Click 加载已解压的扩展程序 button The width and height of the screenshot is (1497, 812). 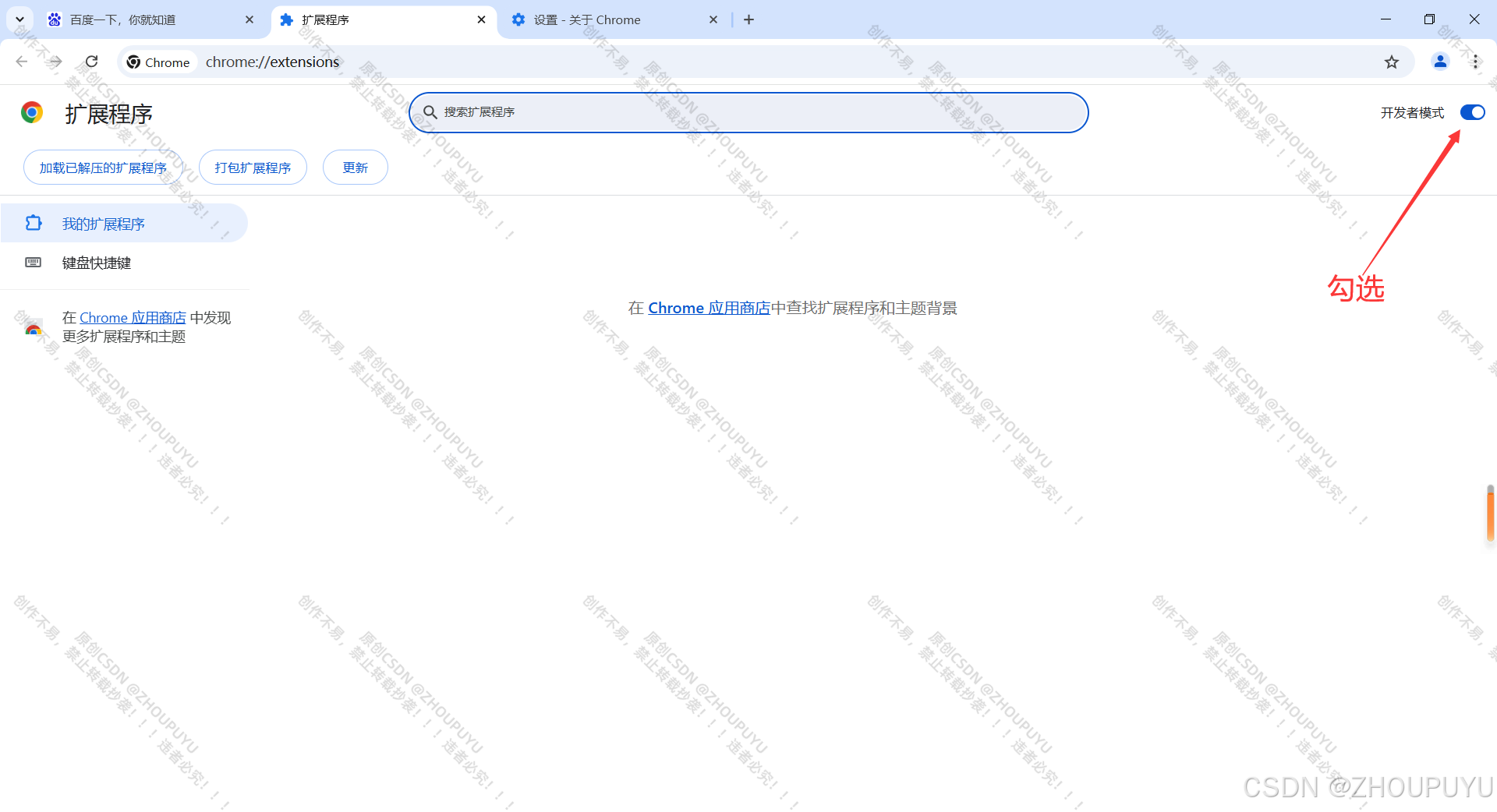click(x=103, y=168)
